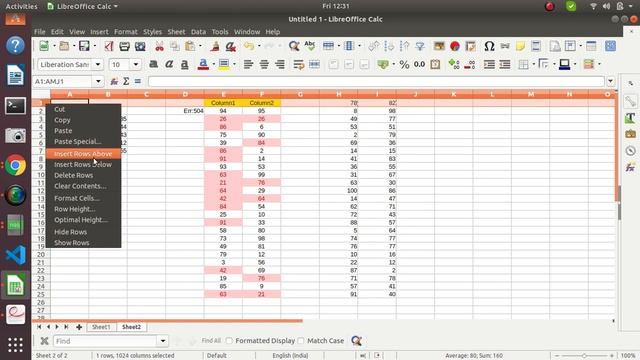The height and width of the screenshot is (360, 640).
Task: Select Delete Rows from context menu
Action: (83, 175)
